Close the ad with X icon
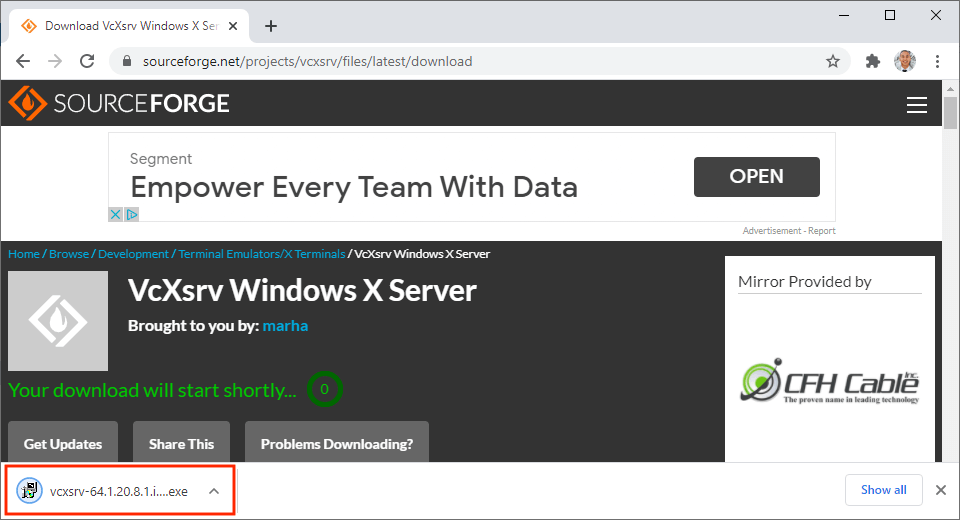This screenshot has width=960, height=520. point(115,214)
